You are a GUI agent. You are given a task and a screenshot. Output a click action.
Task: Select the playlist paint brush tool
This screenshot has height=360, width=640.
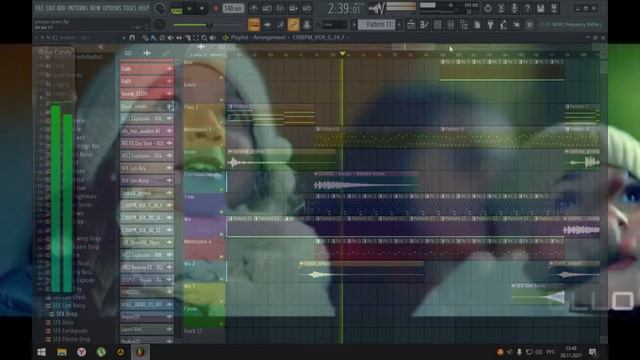[x=153, y=38]
